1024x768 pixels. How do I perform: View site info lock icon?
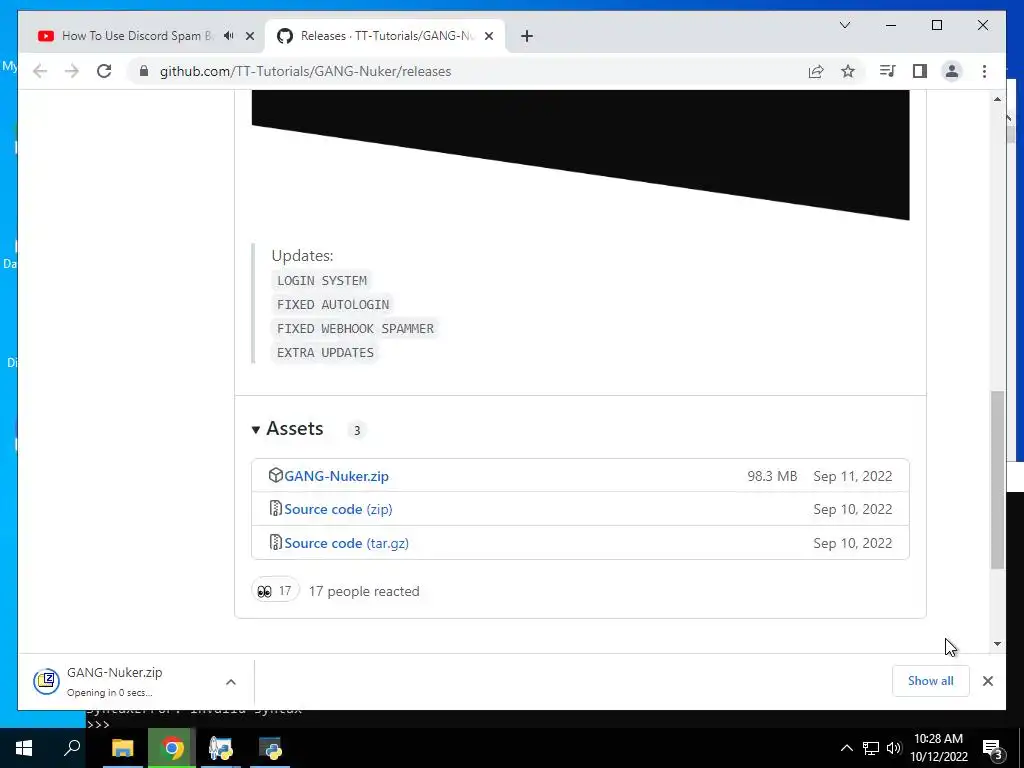[x=144, y=71]
